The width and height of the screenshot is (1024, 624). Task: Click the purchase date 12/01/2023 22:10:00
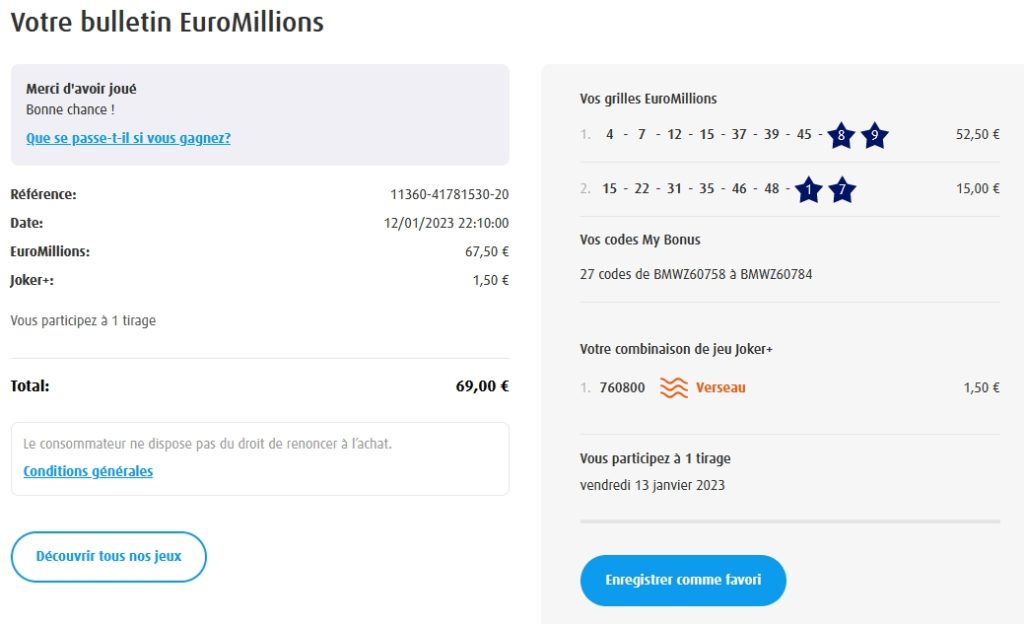[446, 223]
